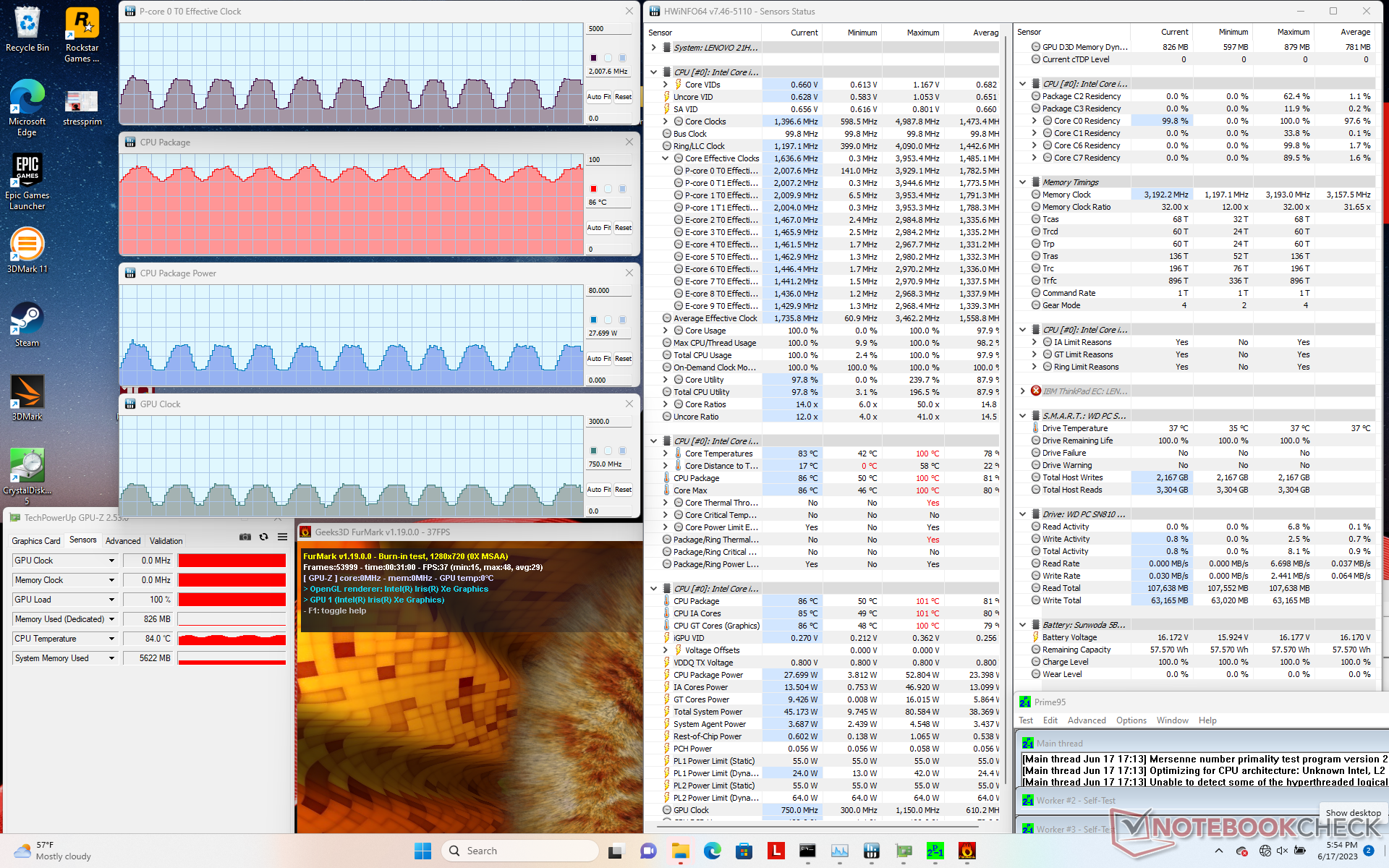Viewport: 1389px width, 868px height.
Task: Open GPU-Z hamburger menu icon
Action: pos(282,537)
